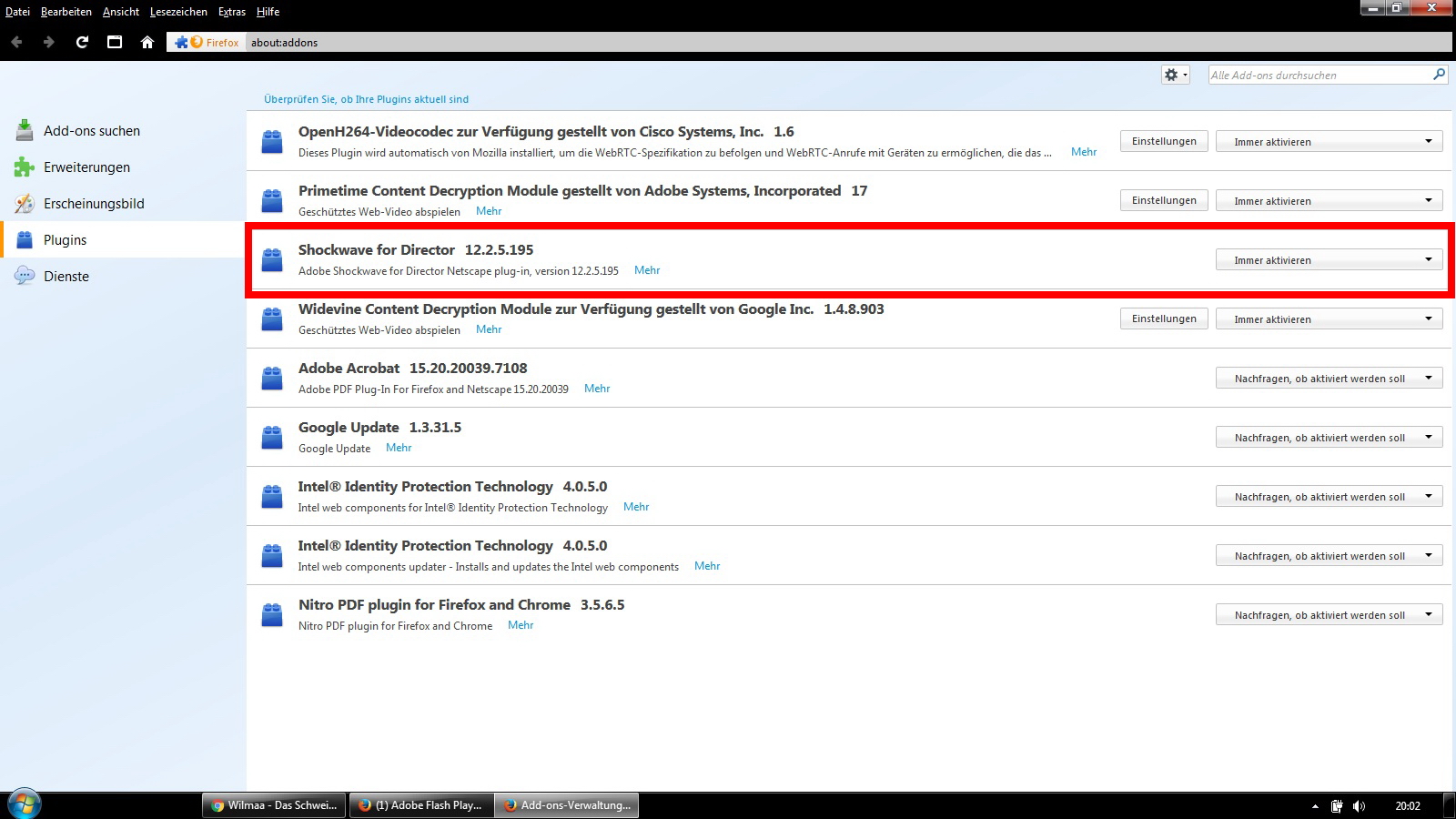Click the search magnifier in add-ons search
Viewport: 1456px width, 819px height.
[1439, 75]
